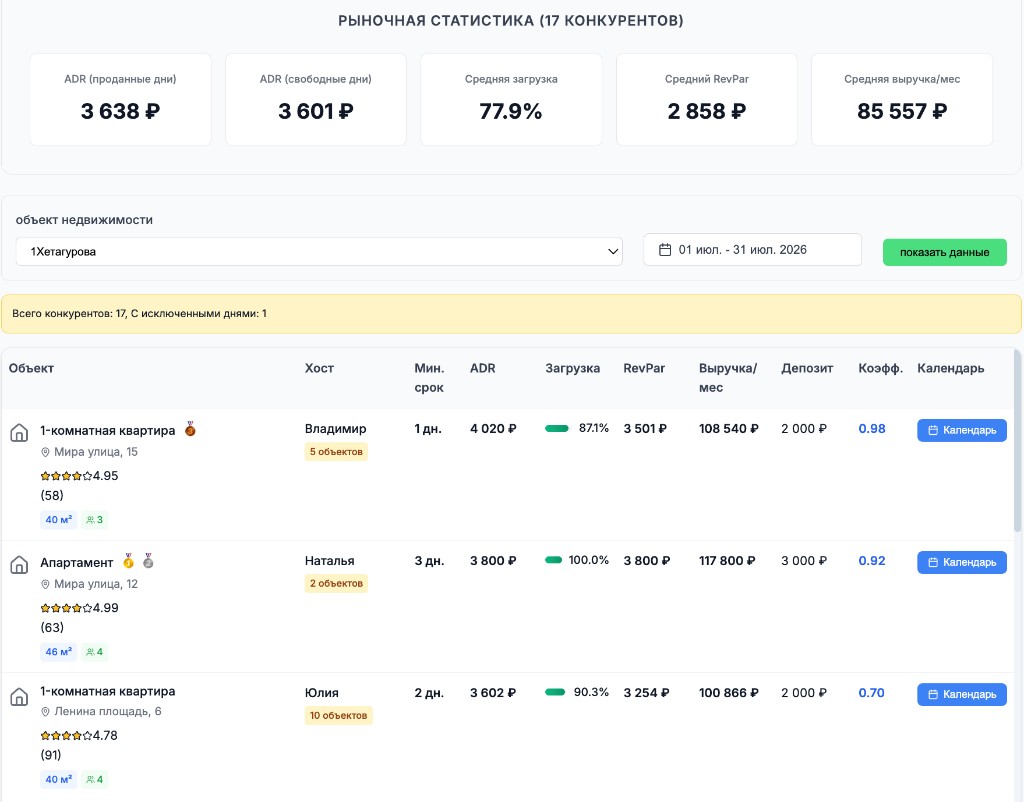Screen dimensions: 1024x802
Task: Click occupancy bar showing 90.3%
Action: coord(555,692)
